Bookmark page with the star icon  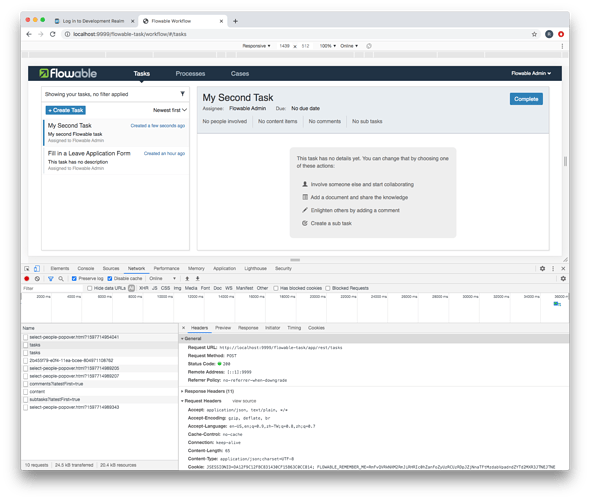pos(534,34)
